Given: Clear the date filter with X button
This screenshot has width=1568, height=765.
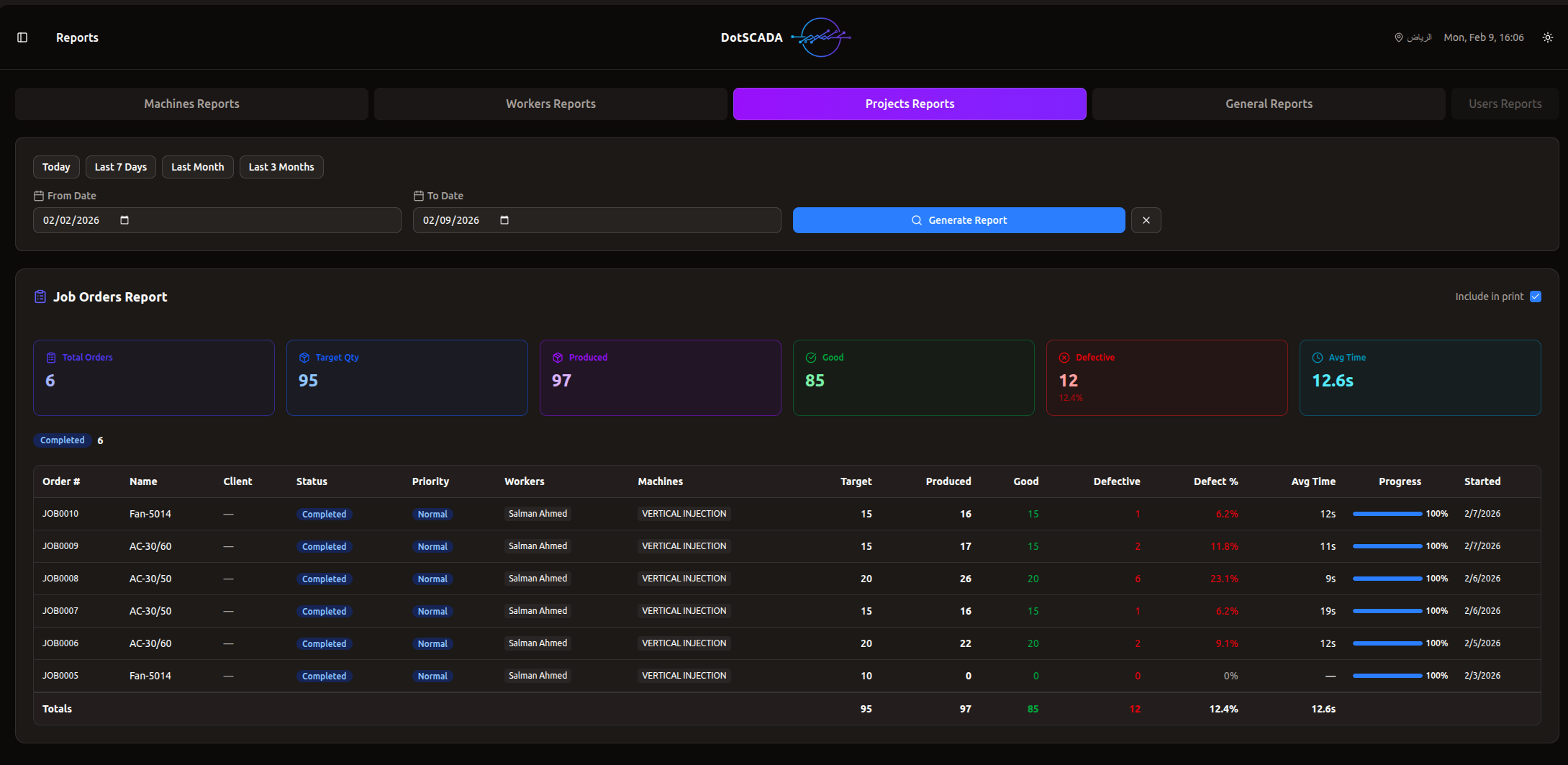Looking at the screenshot, I should pyautogui.click(x=1146, y=220).
